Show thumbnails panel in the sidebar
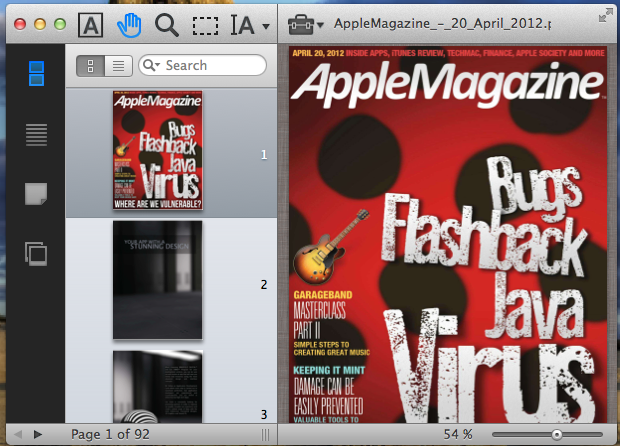Viewport: 620px width, 446px height. [x=36, y=73]
